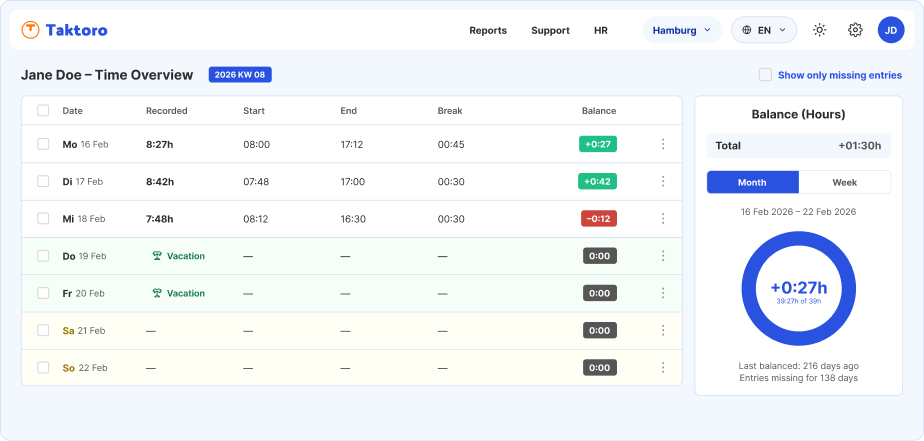This screenshot has width=924, height=441.
Task: Click the Taktoro logo icon
Action: click(30, 29)
